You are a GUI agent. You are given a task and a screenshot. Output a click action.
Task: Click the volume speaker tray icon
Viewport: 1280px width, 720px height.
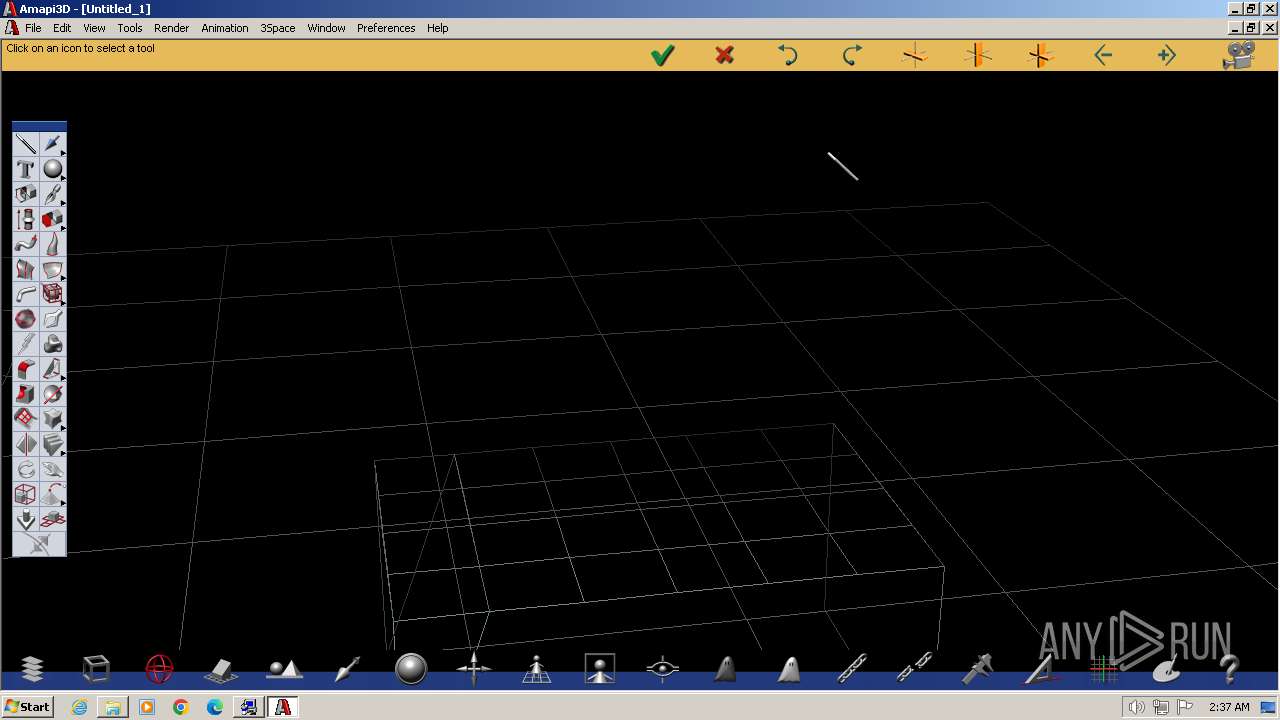pos(1138,707)
